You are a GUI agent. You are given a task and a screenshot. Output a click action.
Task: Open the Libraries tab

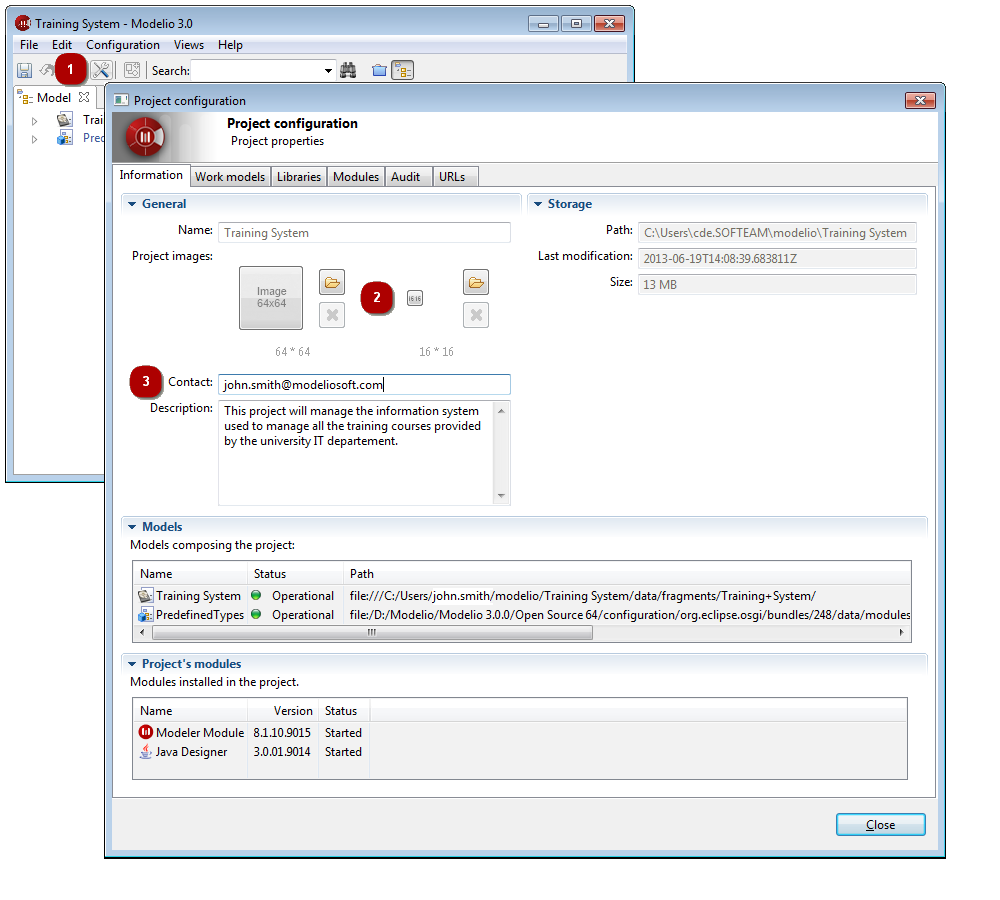(299, 177)
